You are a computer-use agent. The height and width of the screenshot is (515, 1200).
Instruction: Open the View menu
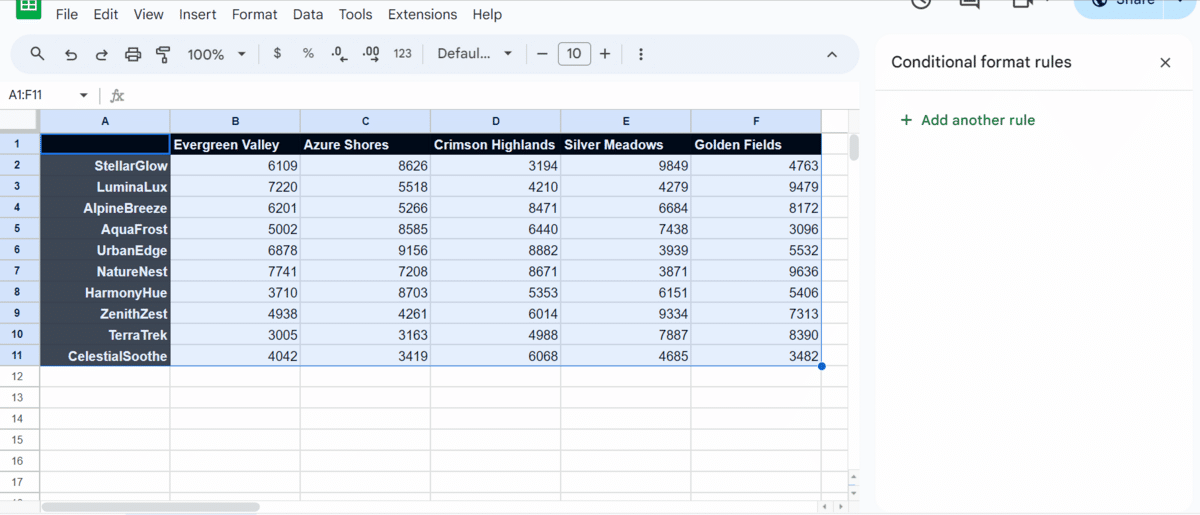point(148,15)
